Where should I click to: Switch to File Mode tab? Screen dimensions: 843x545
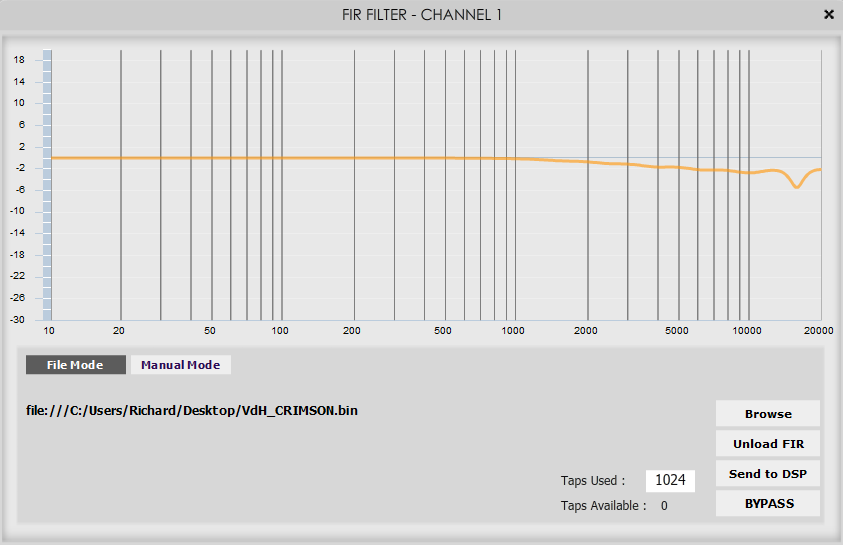click(x=76, y=365)
